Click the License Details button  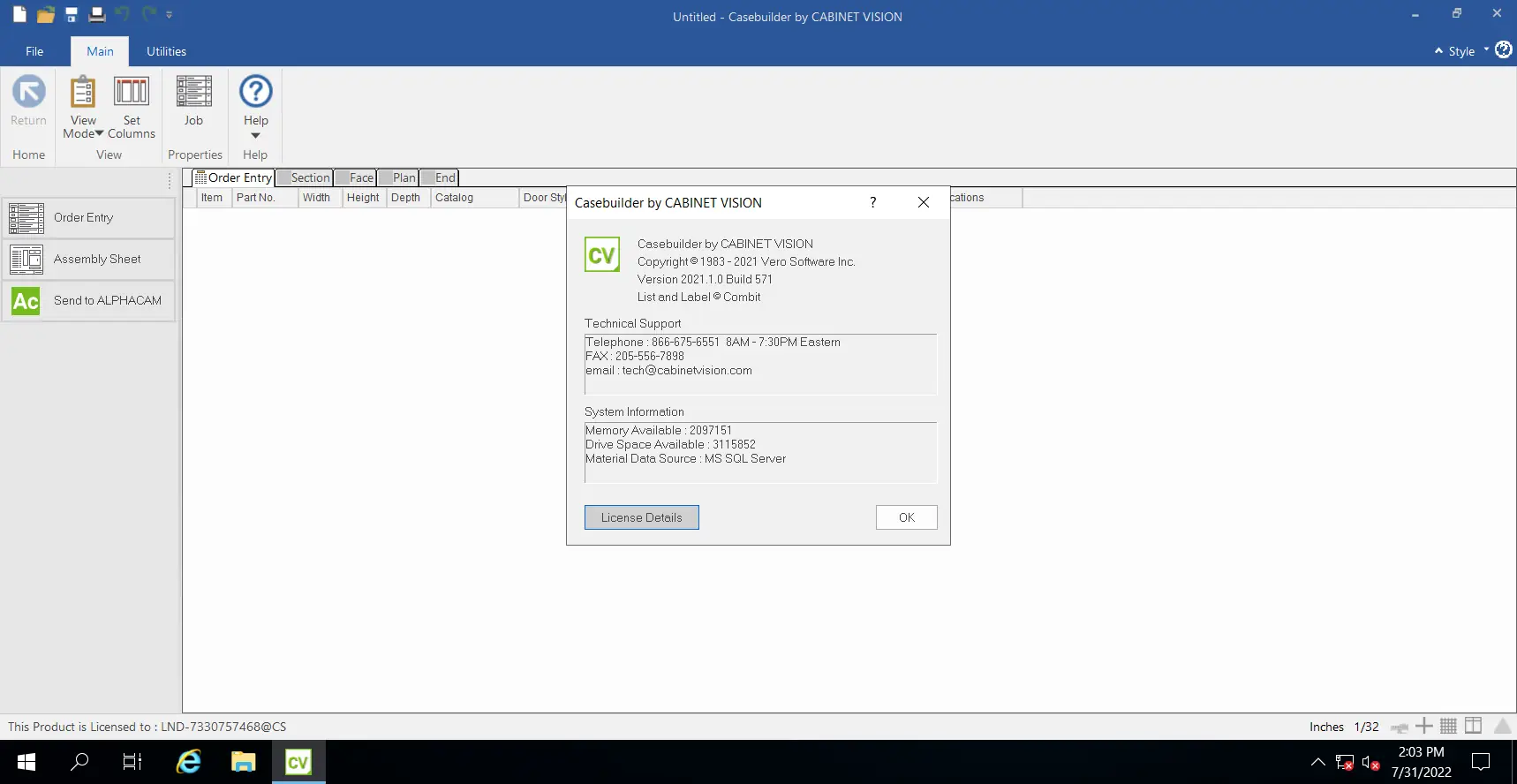(x=642, y=517)
